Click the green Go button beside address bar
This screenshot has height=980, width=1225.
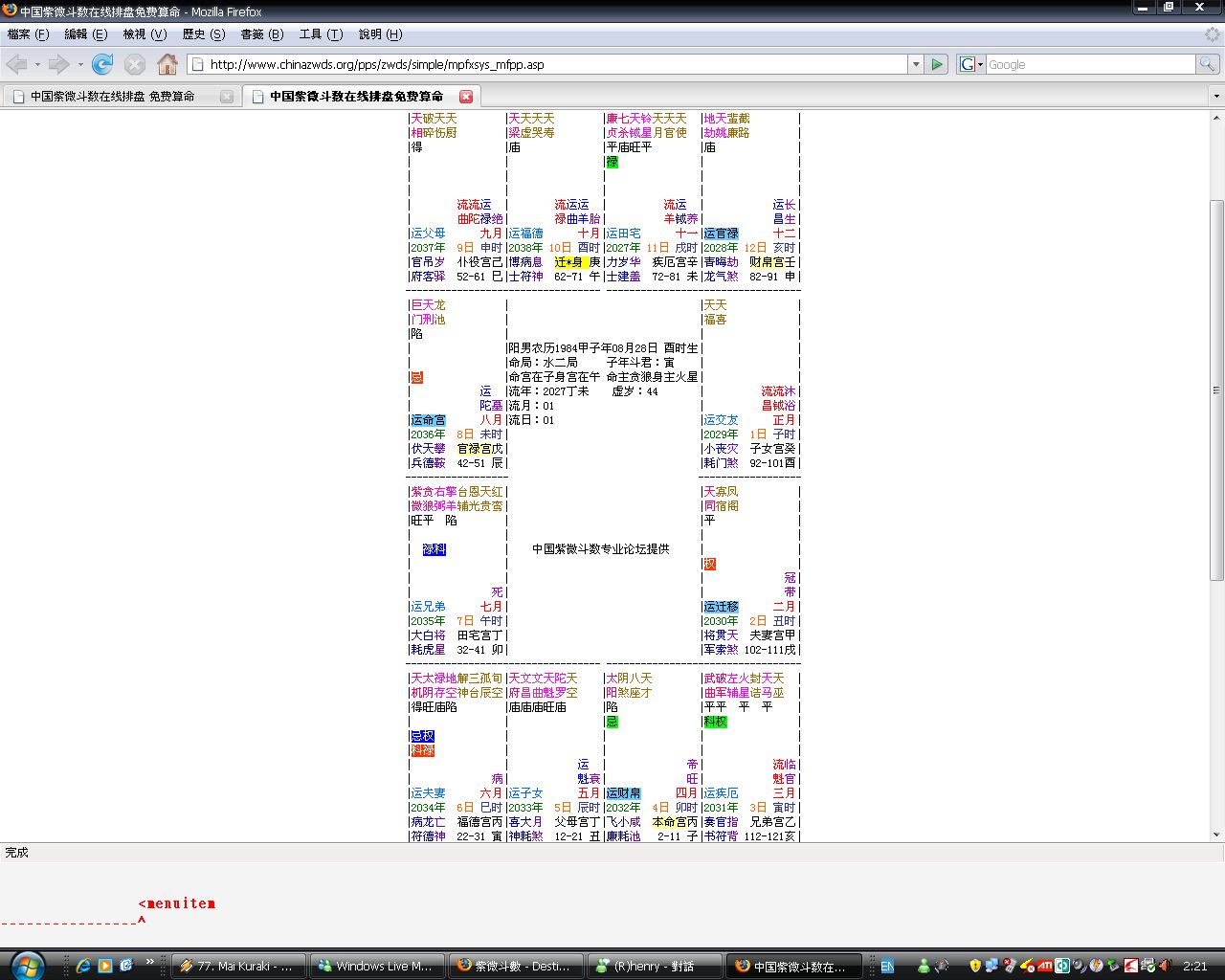(x=938, y=64)
